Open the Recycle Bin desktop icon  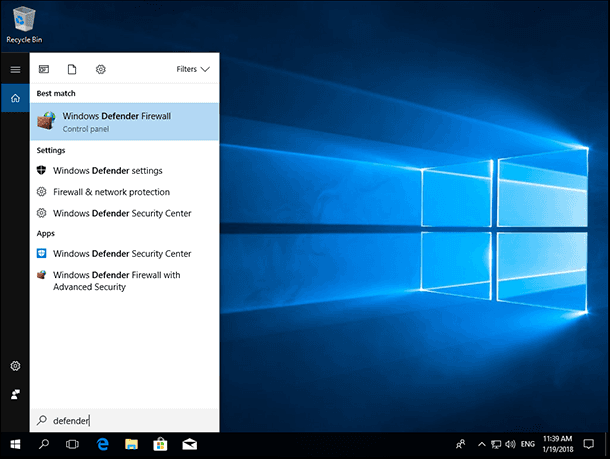tap(24, 25)
